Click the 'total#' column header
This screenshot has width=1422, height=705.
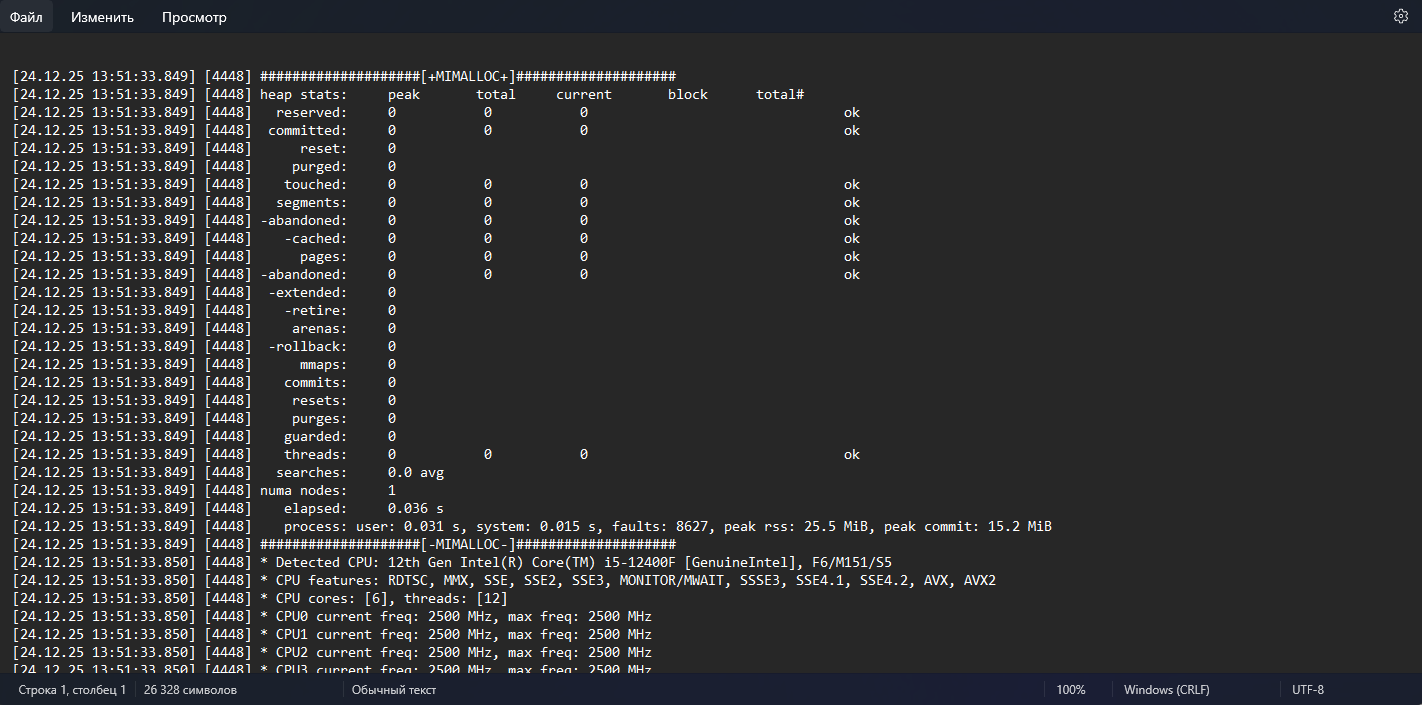click(780, 94)
